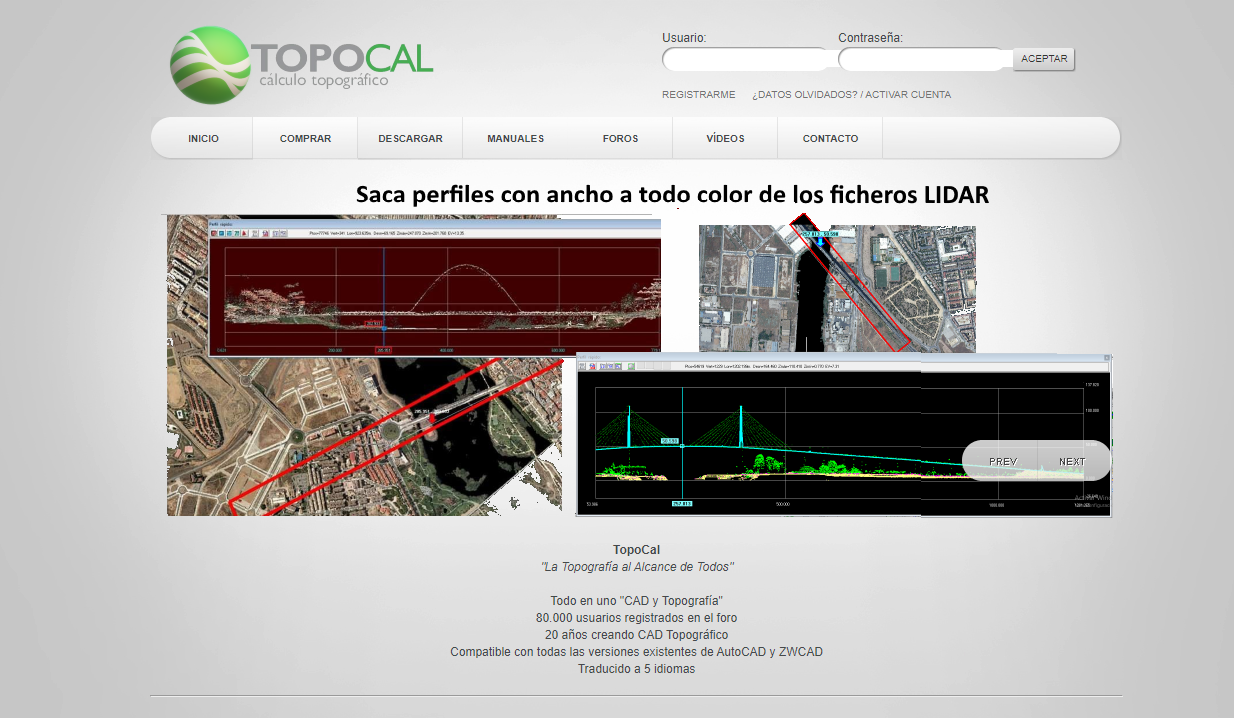Viewport: 1234px width, 718px height.
Task: Click the blue screen icon in the profile toolbar
Action: [x=222, y=233]
